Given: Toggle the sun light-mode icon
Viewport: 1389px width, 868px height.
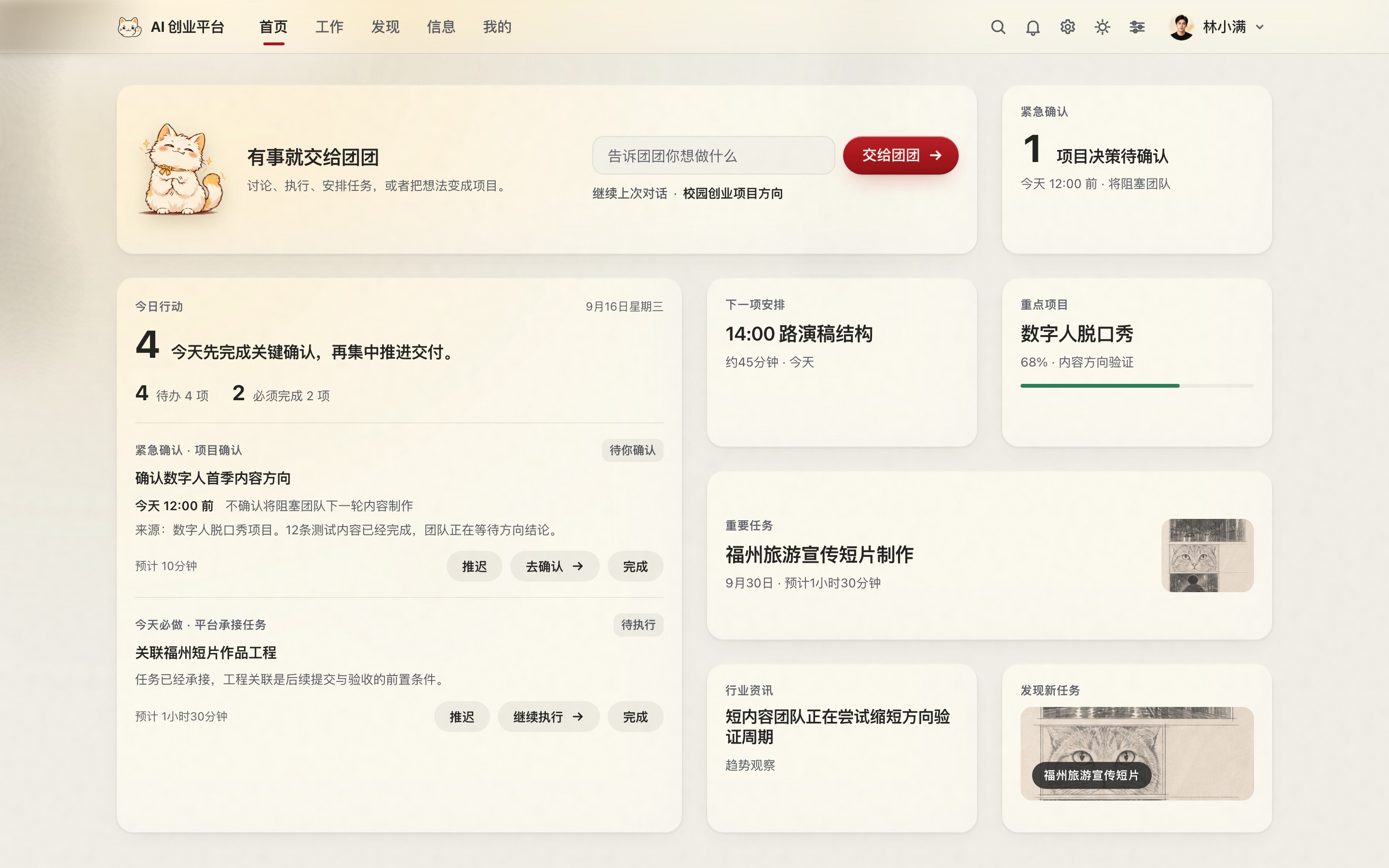Looking at the screenshot, I should pyautogui.click(x=1102, y=27).
